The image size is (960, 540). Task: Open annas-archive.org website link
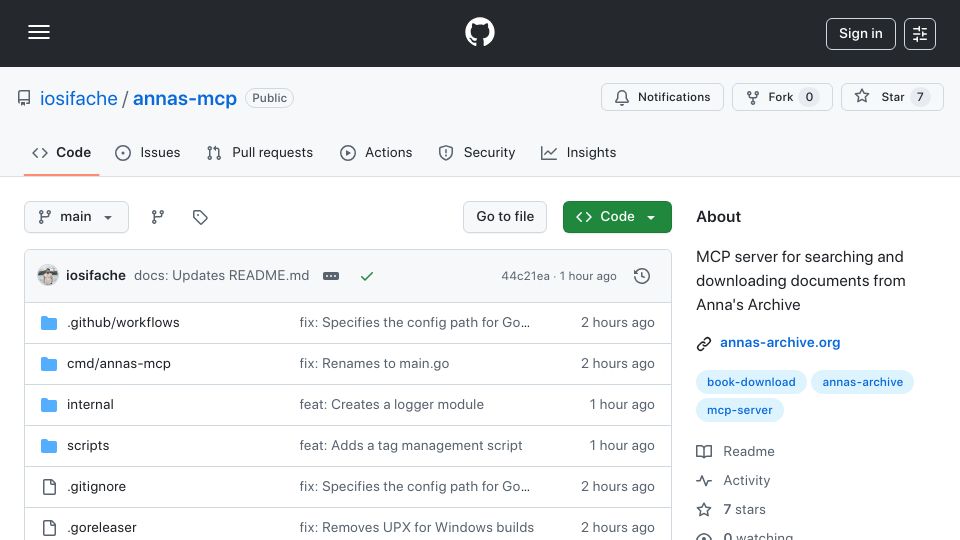point(780,343)
